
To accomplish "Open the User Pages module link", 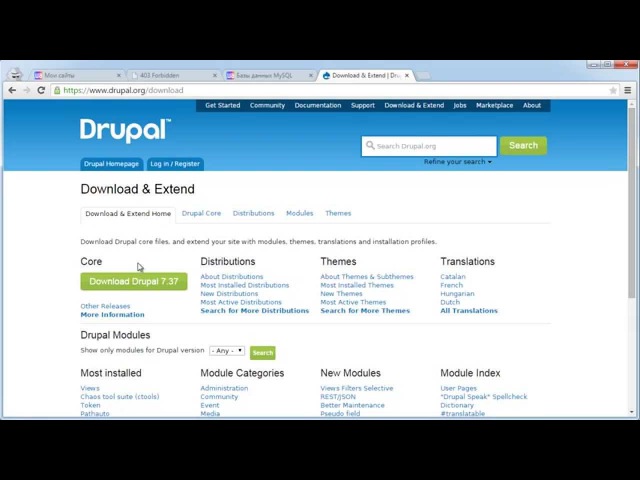I will pyautogui.click(x=458, y=388).
